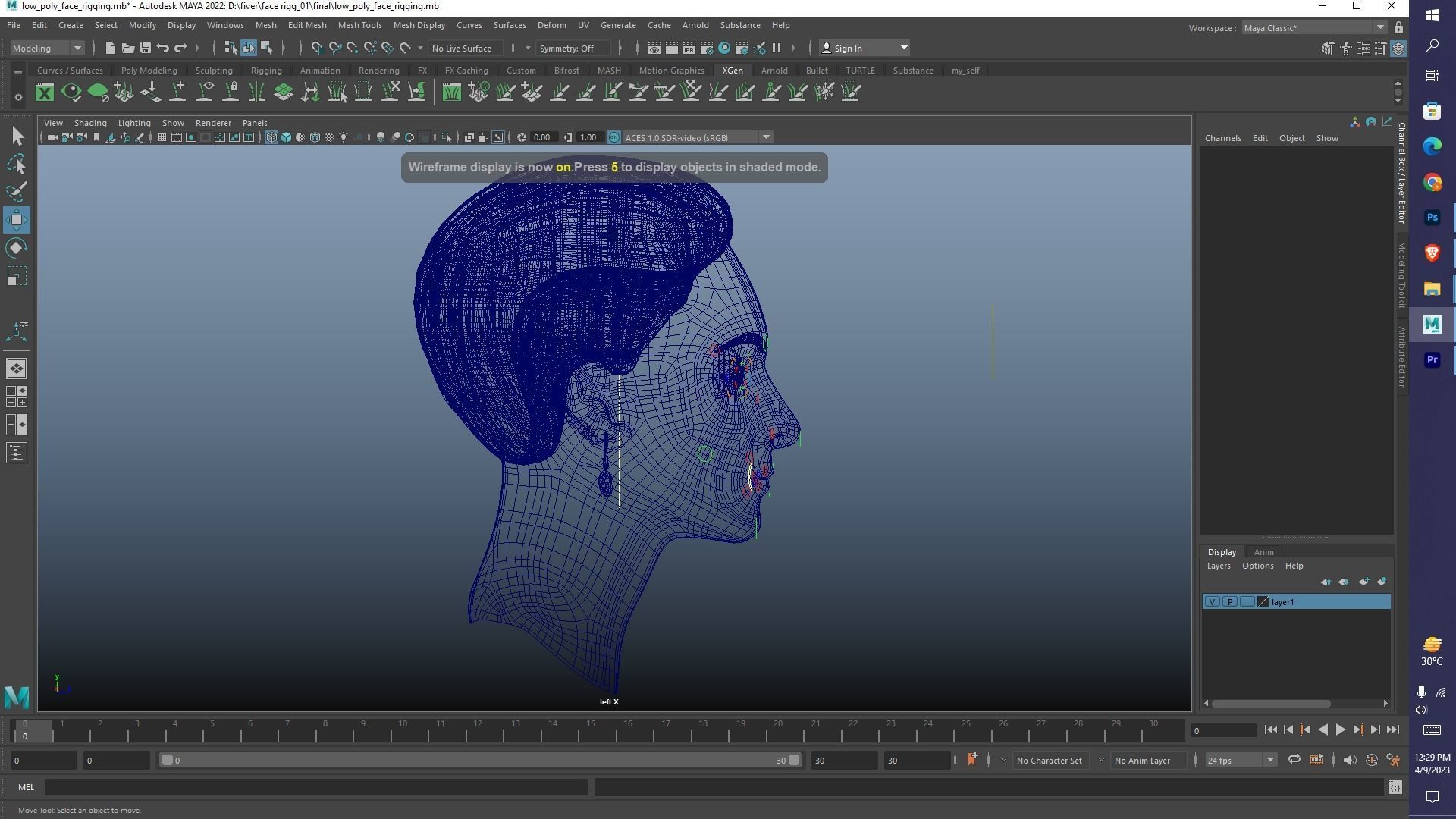This screenshot has width=1456, height=819.
Task: Click the Undo icon in the toolbar
Action: [x=162, y=48]
